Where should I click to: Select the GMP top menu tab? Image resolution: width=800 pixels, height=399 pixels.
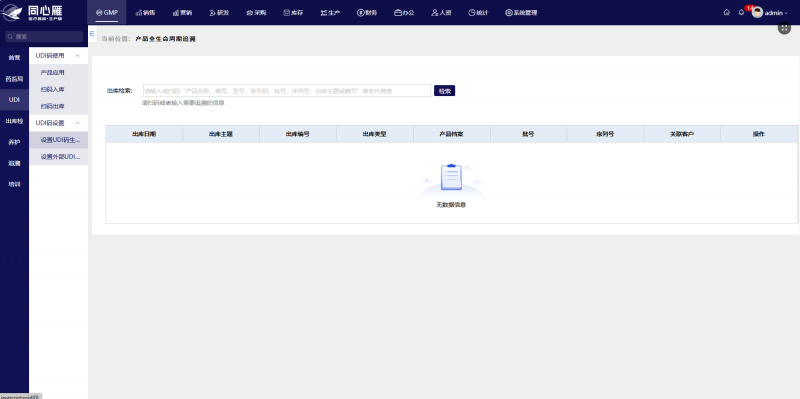coord(107,13)
